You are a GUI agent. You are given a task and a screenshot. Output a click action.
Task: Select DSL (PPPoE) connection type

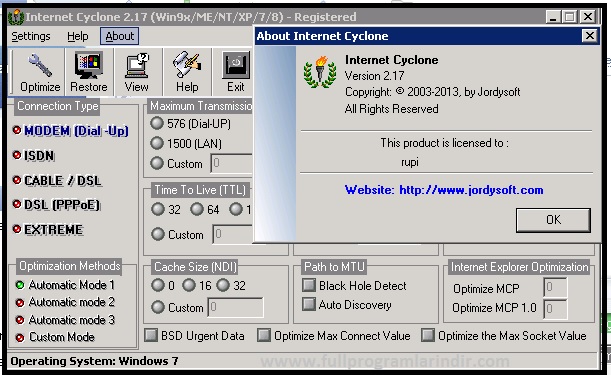(x=57, y=205)
